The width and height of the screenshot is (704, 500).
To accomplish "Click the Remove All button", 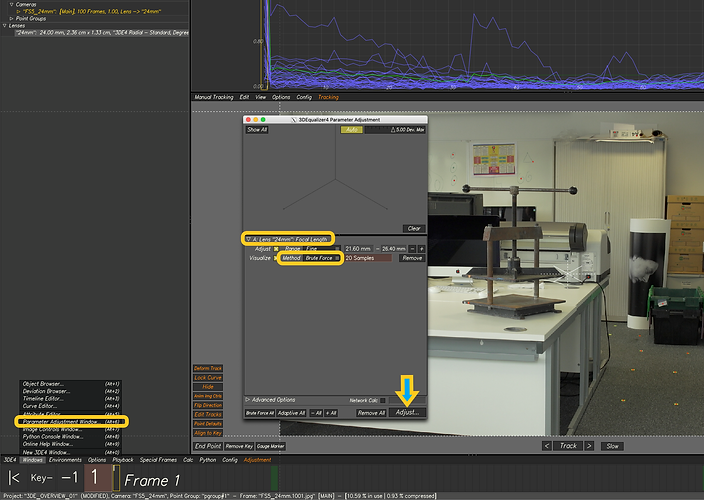I will (x=371, y=413).
